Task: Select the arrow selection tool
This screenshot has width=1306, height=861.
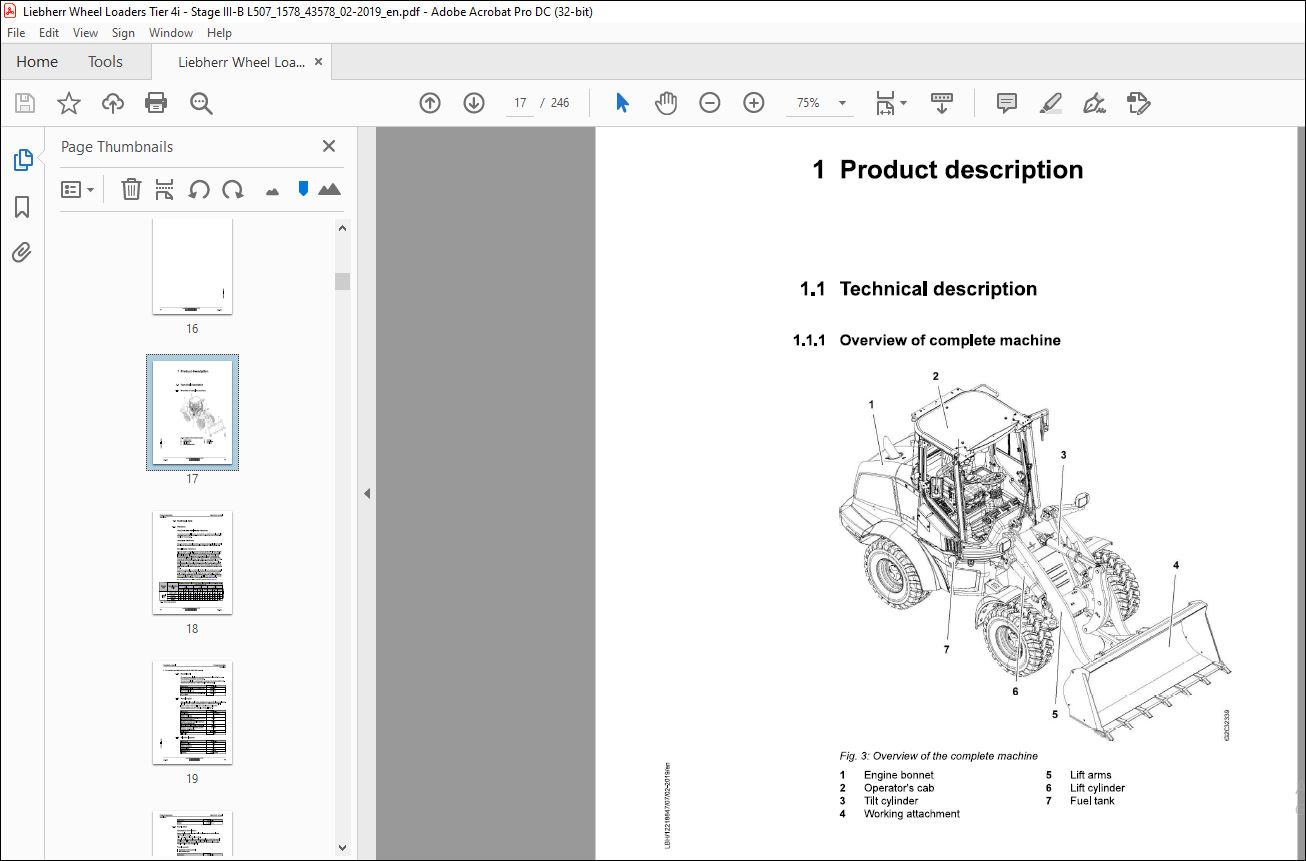Action: tap(622, 103)
